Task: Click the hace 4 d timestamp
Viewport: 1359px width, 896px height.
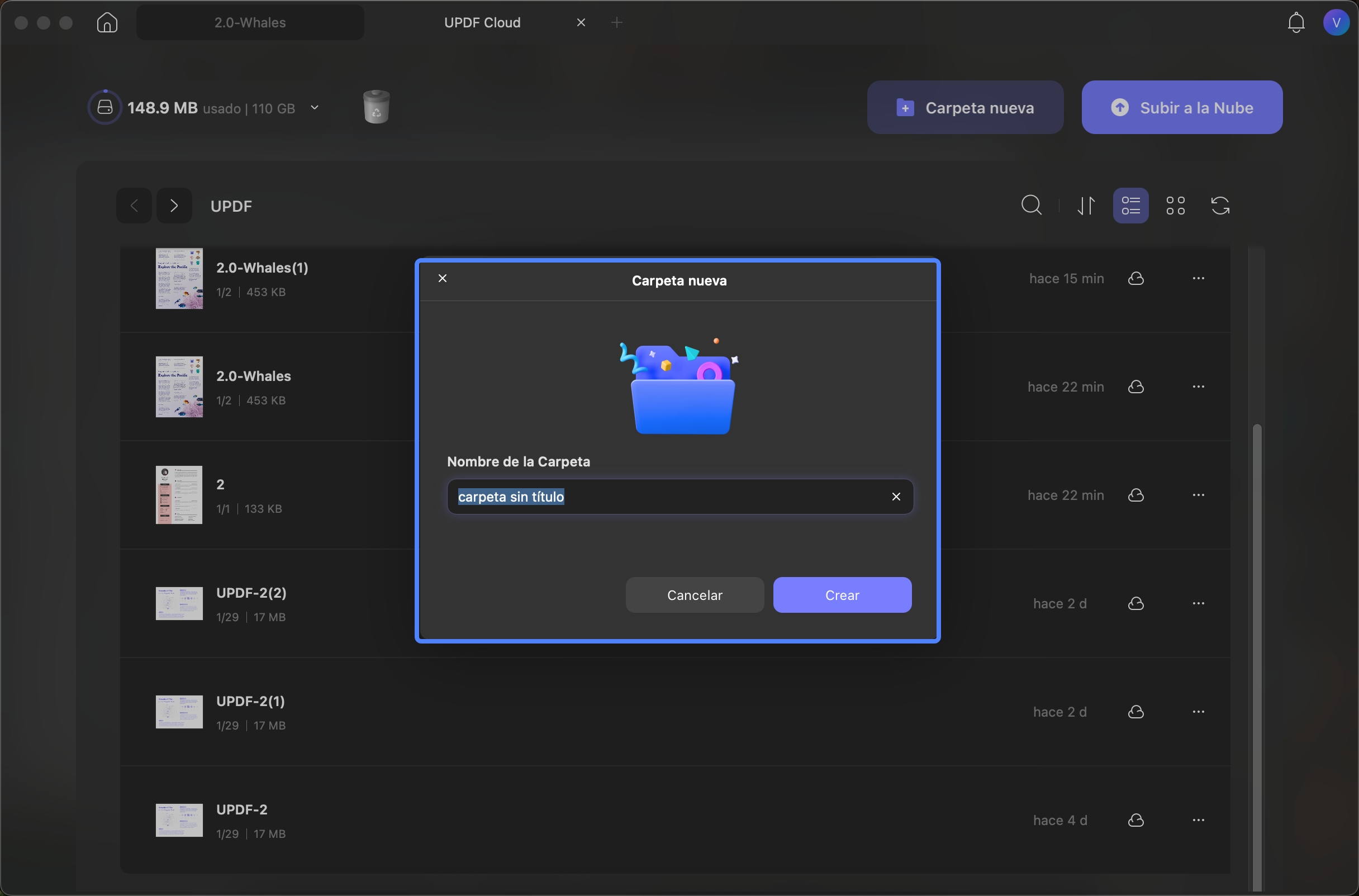Action: tap(1060, 820)
